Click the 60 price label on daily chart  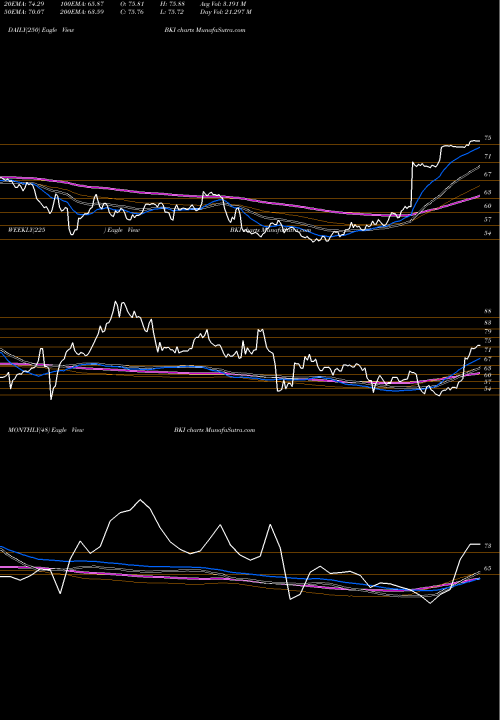coord(488,206)
